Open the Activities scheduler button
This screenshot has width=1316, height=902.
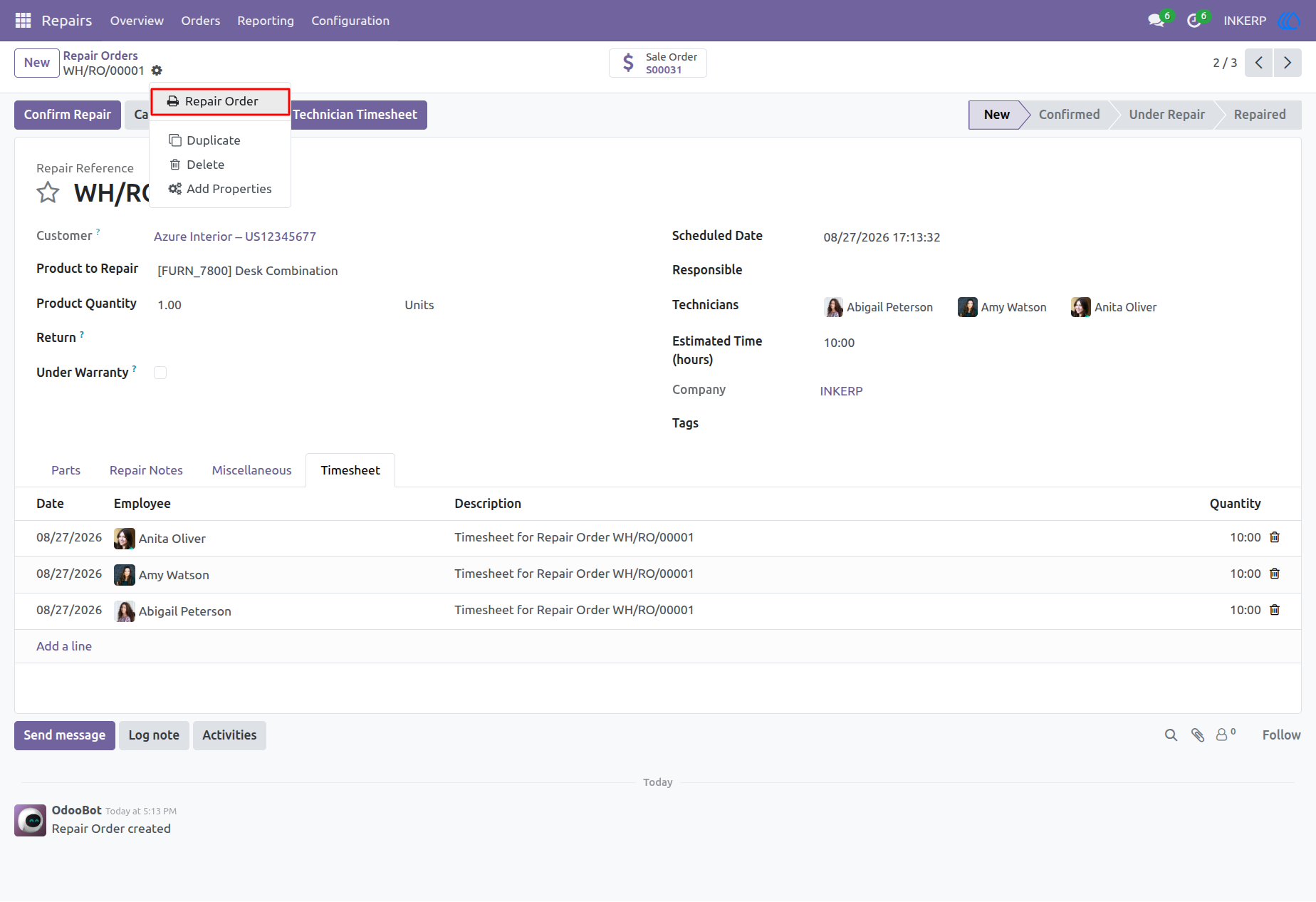tap(229, 735)
